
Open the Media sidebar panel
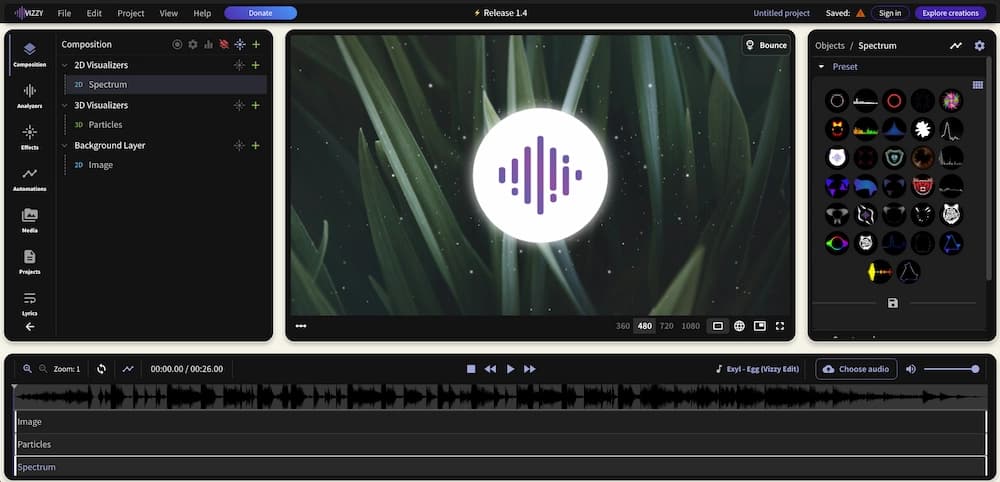click(x=29, y=220)
